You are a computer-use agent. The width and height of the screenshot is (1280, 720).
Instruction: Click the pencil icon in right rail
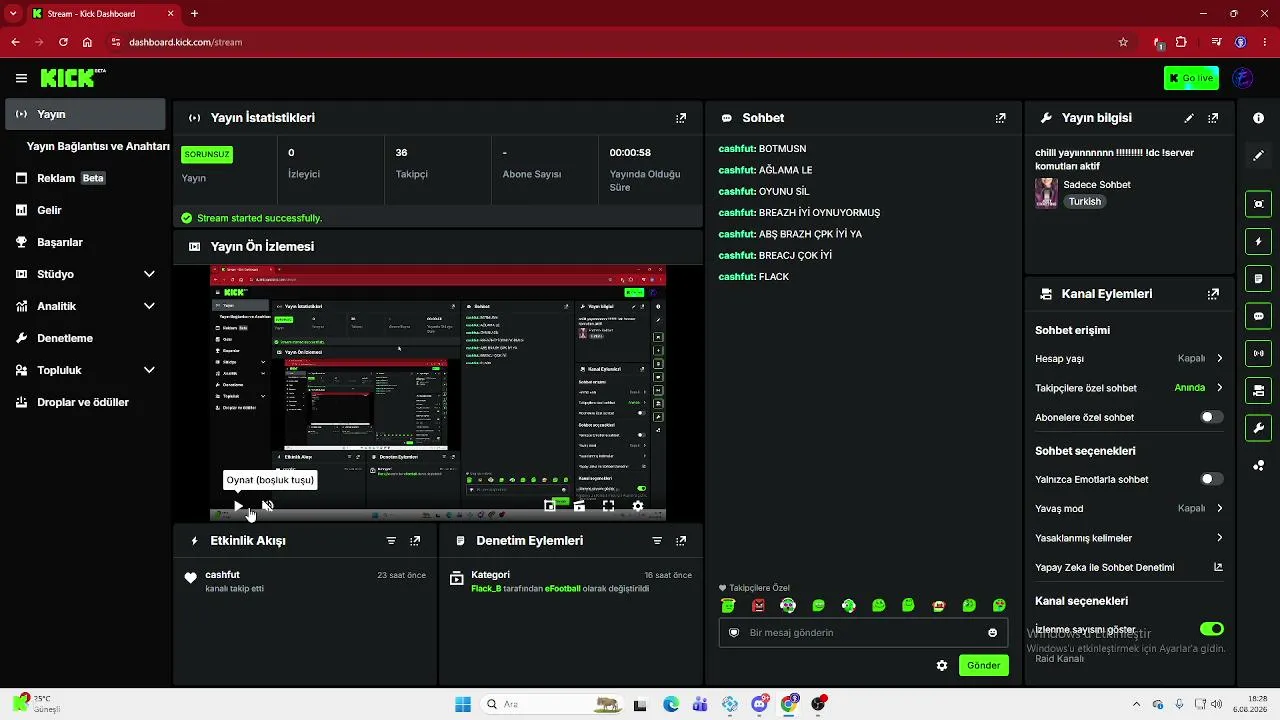[x=1259, y=156]
